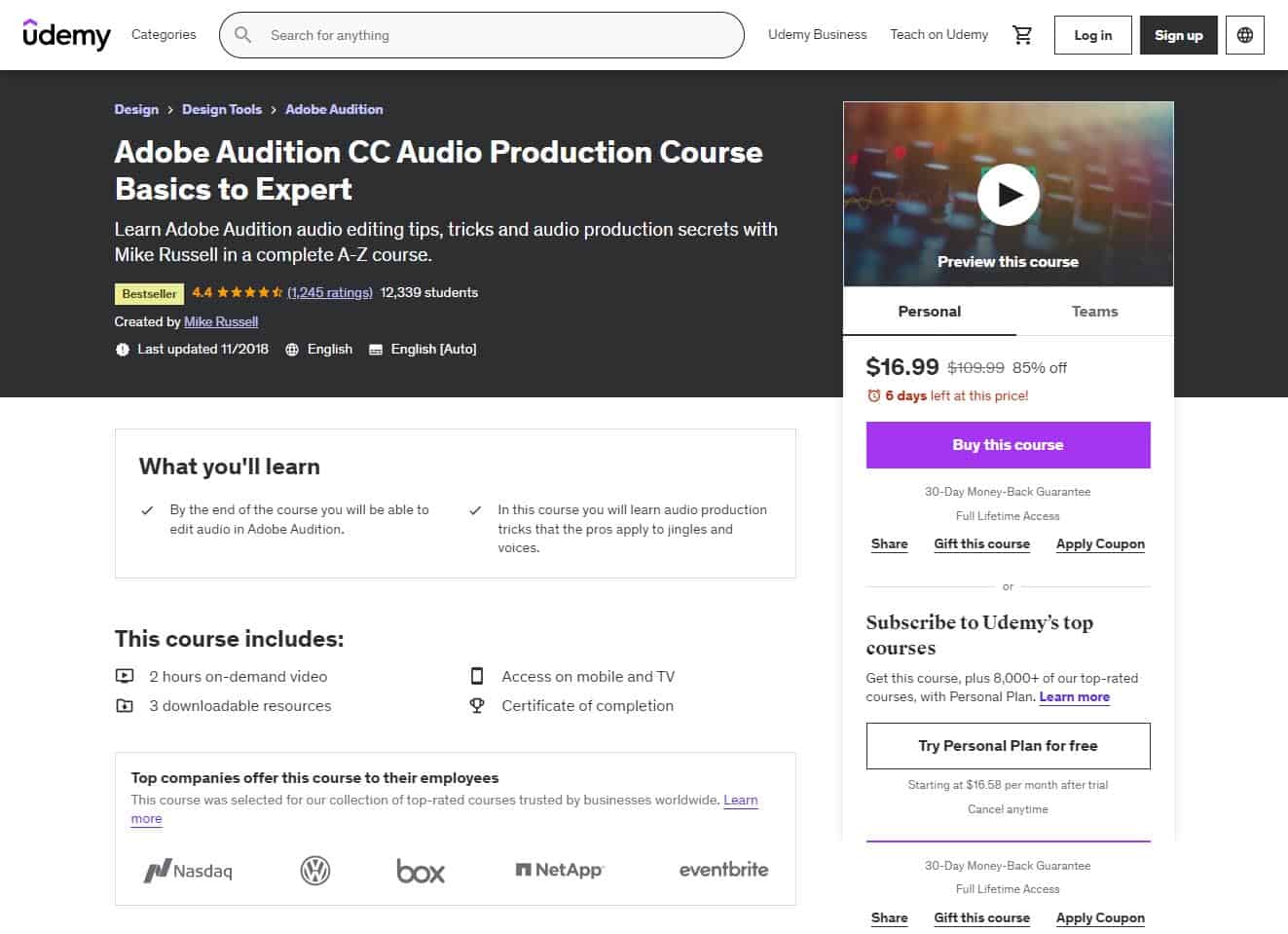Click the language globe icon beside English
1288x934 pixels.
pyautogui.click(x=292, y=349)
